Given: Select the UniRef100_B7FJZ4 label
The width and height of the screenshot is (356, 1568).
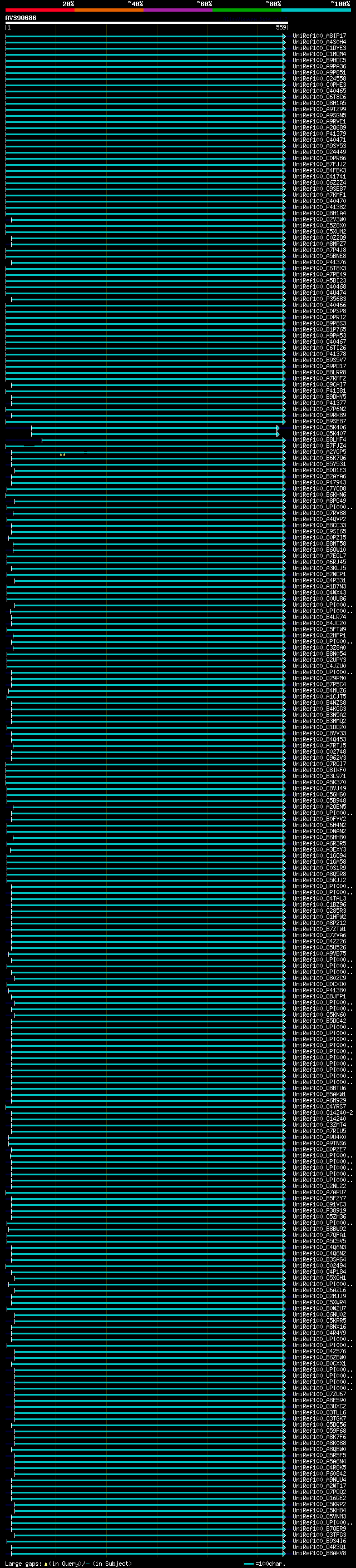Looking at the screenshot, I should click(319, 446).
